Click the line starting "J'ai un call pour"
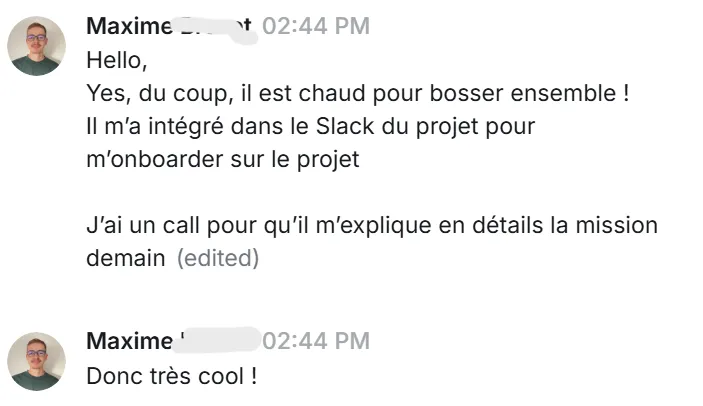This screenshot has height=406, width=703. pyautogui.click(x=372, y=225)
